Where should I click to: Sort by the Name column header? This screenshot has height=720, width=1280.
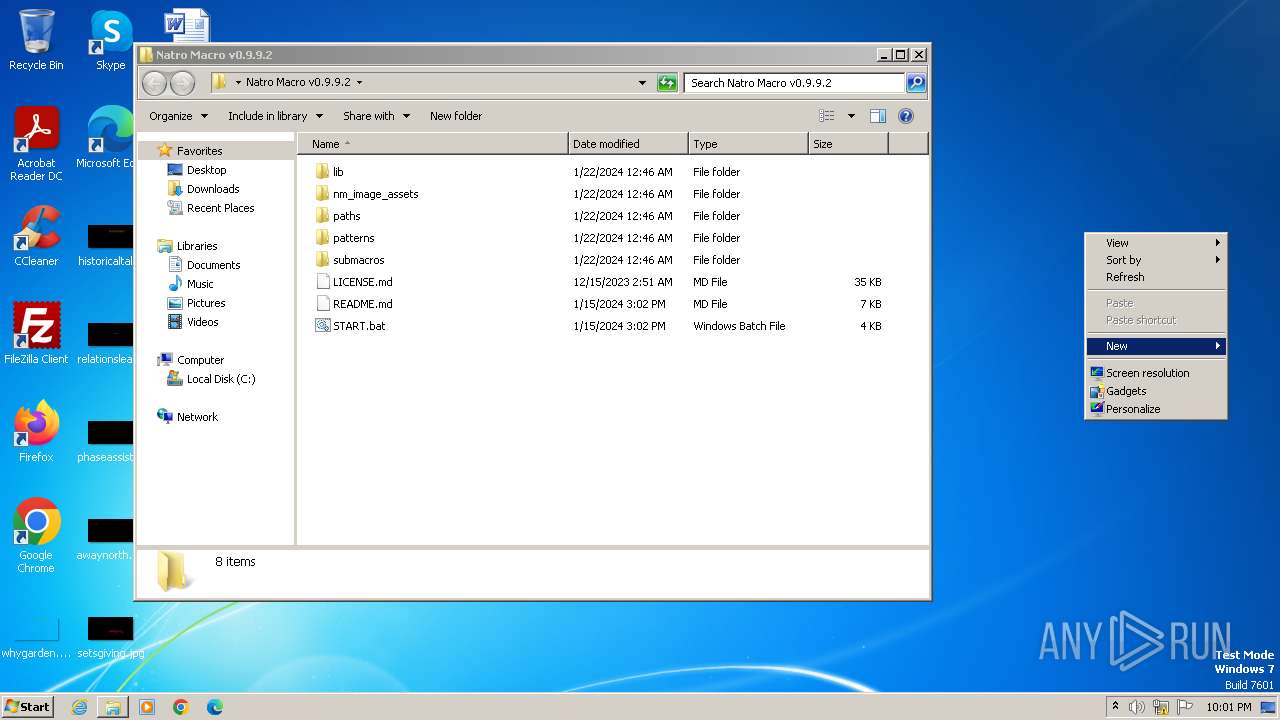point(433,144)
